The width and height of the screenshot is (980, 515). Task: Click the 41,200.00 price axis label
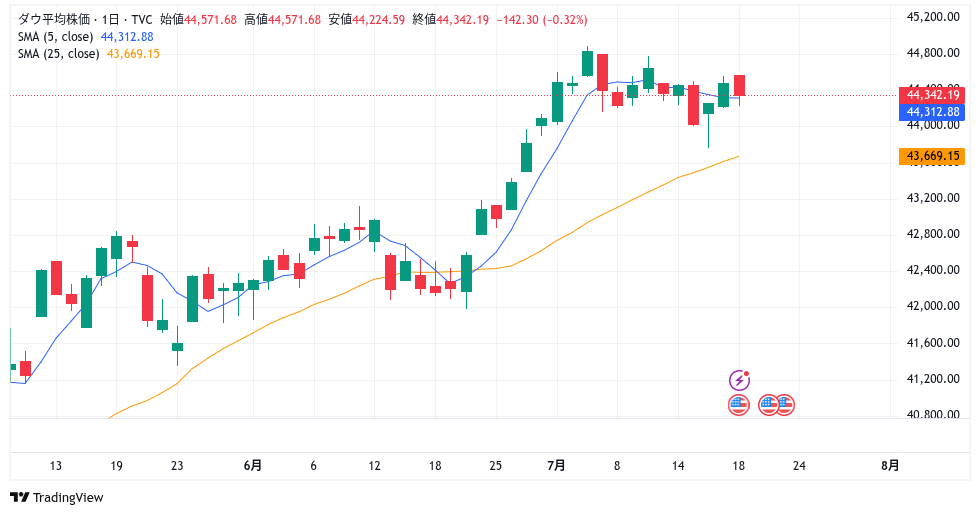click(933, 379)
